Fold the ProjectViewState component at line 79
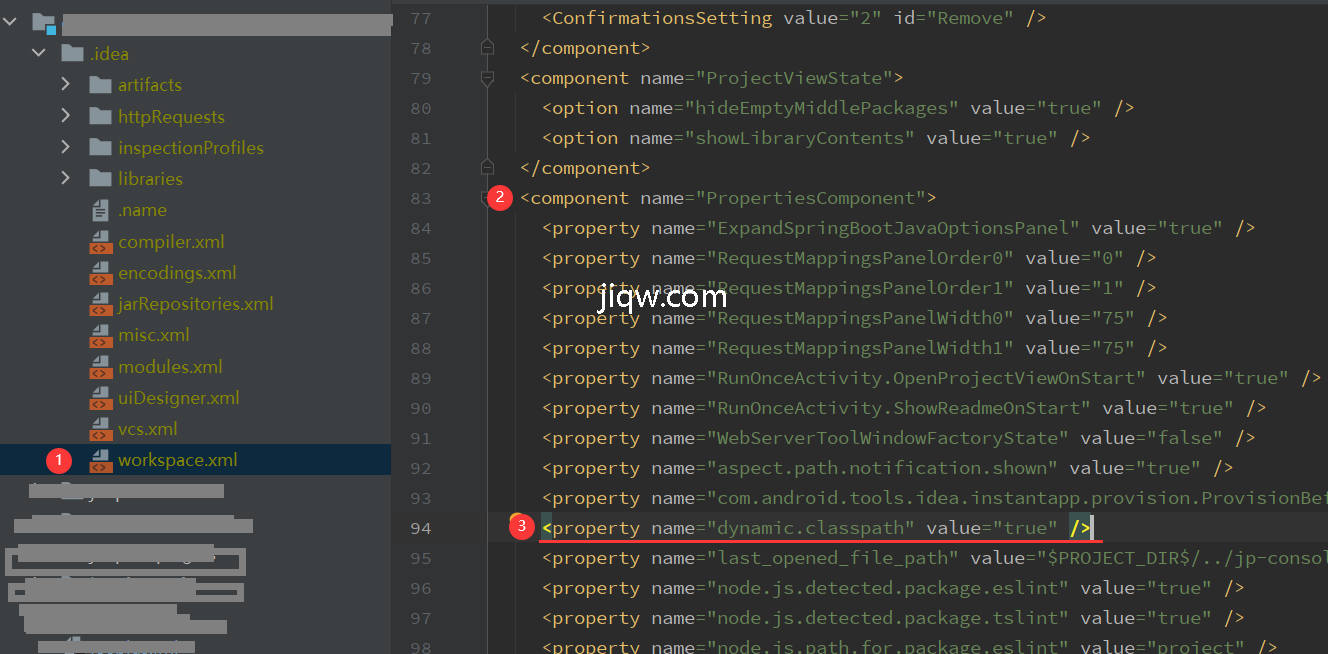 point(487,78)
